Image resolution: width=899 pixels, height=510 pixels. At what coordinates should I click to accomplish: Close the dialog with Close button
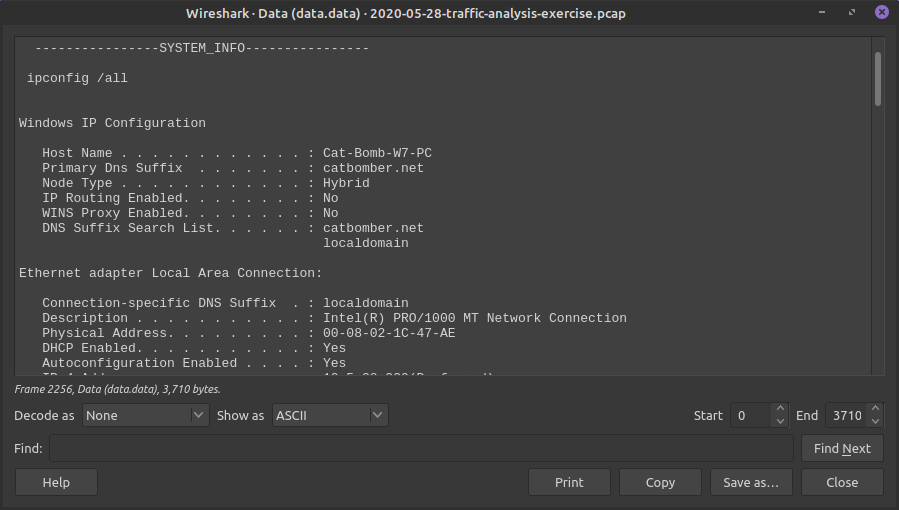click(x=842, y=482)
